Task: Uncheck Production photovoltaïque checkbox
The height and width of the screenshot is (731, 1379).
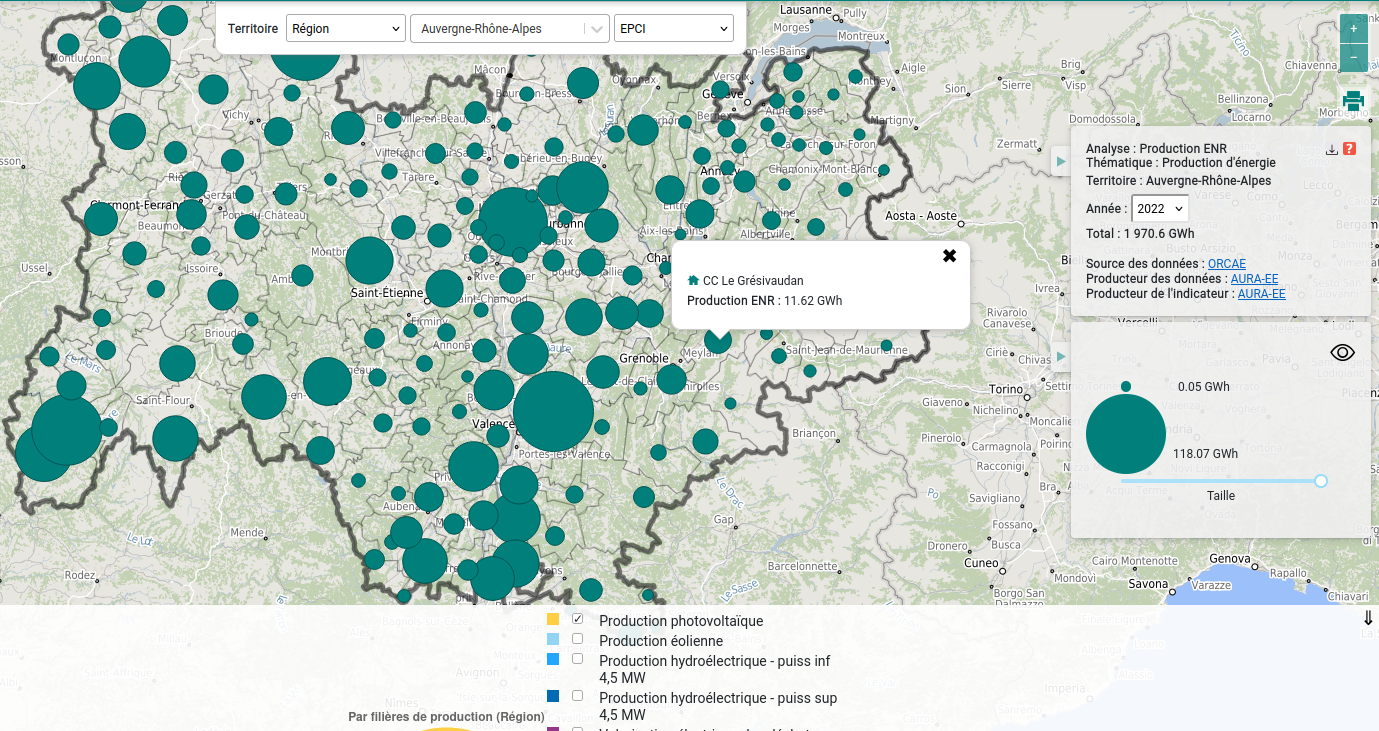Action: tap(577, 619)
